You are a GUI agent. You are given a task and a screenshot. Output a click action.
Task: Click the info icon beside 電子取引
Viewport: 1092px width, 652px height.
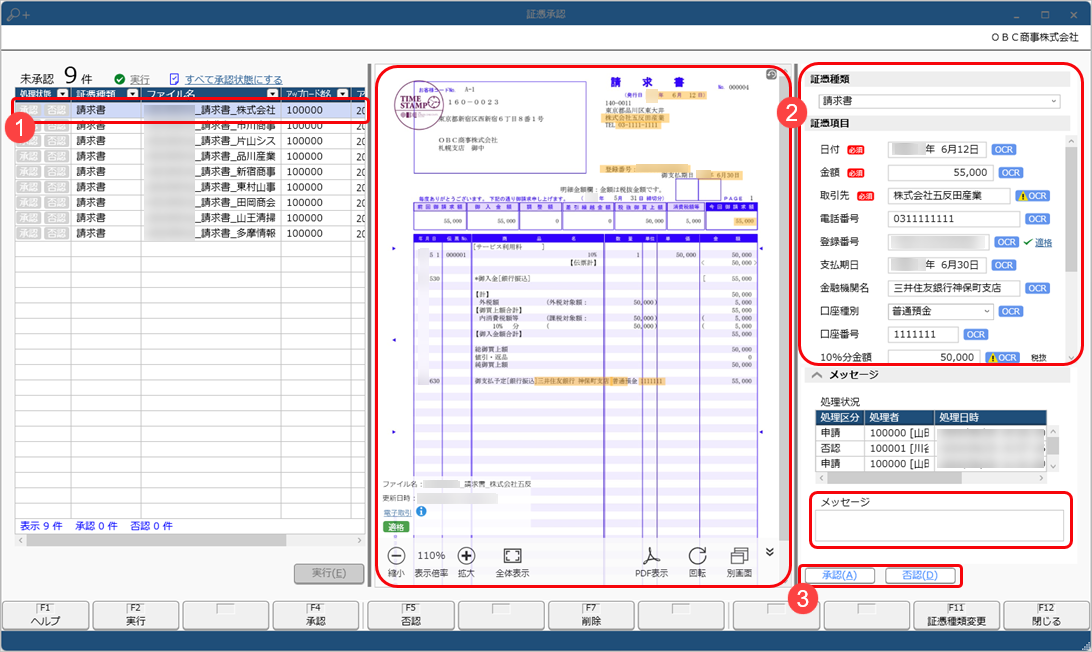(x=421, y=511)
